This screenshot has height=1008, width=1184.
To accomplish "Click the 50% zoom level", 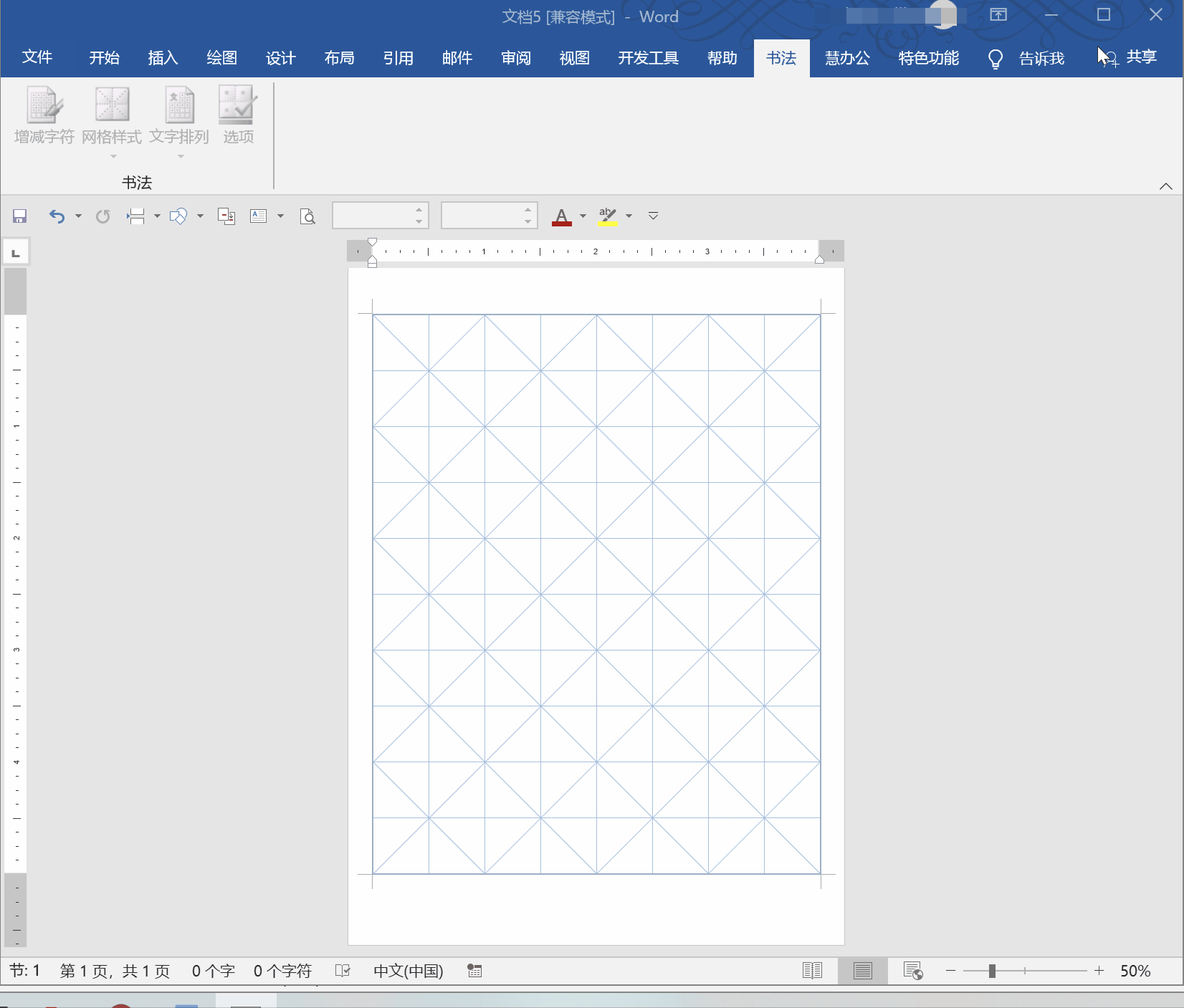I will pyautogui.click(x=1135, y=971).
